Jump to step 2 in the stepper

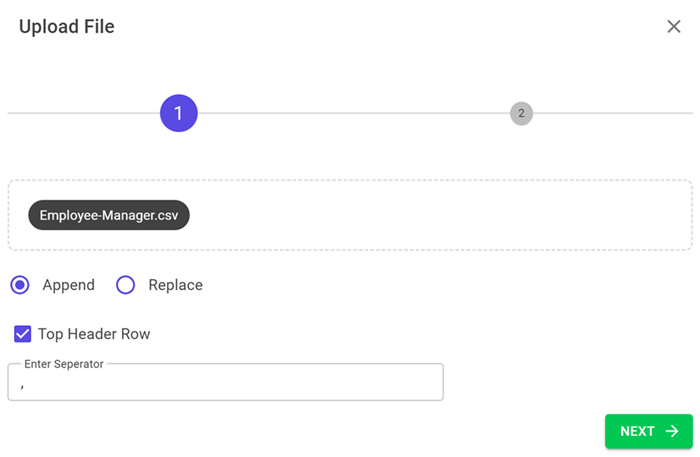pyautogui.click(x=521, y=114)
